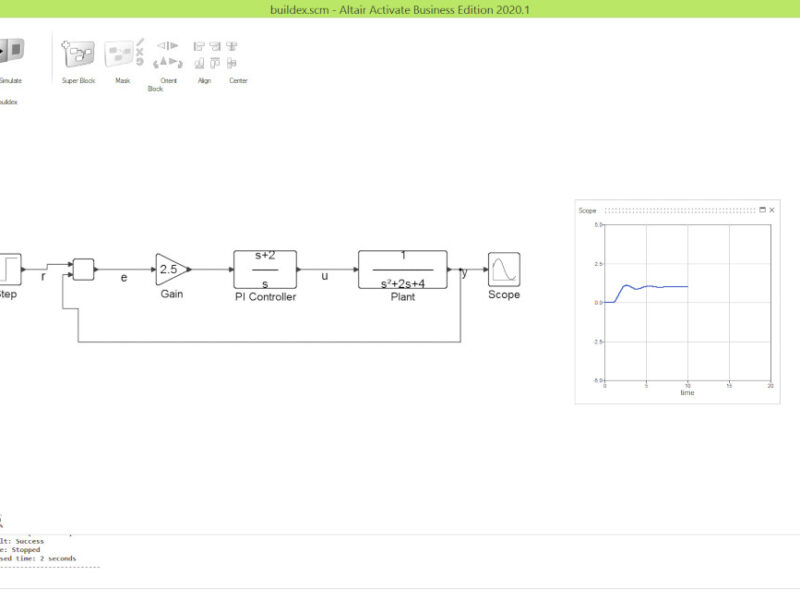The width and height of the screenshot is (800, 600).
Task: Click the align bottom icon
Action: tap(198, 63)
